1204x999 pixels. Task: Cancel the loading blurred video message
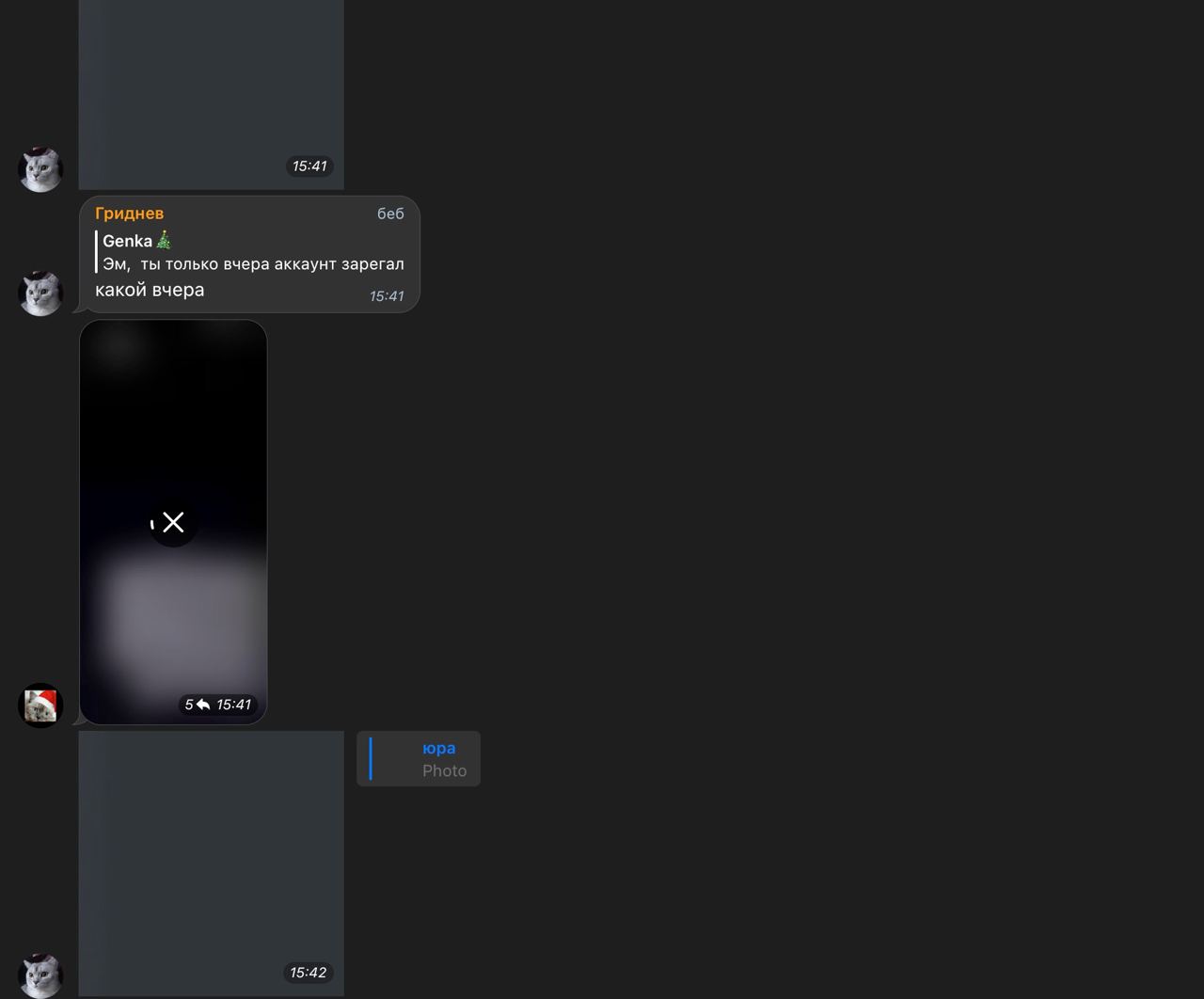(x=173, y=522)
